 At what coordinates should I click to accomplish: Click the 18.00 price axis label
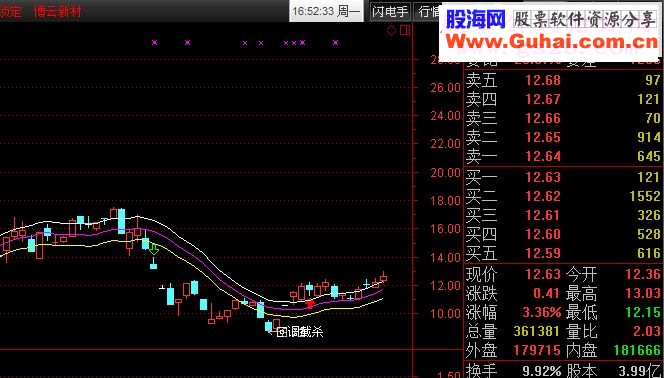click(x=445, y=201)
